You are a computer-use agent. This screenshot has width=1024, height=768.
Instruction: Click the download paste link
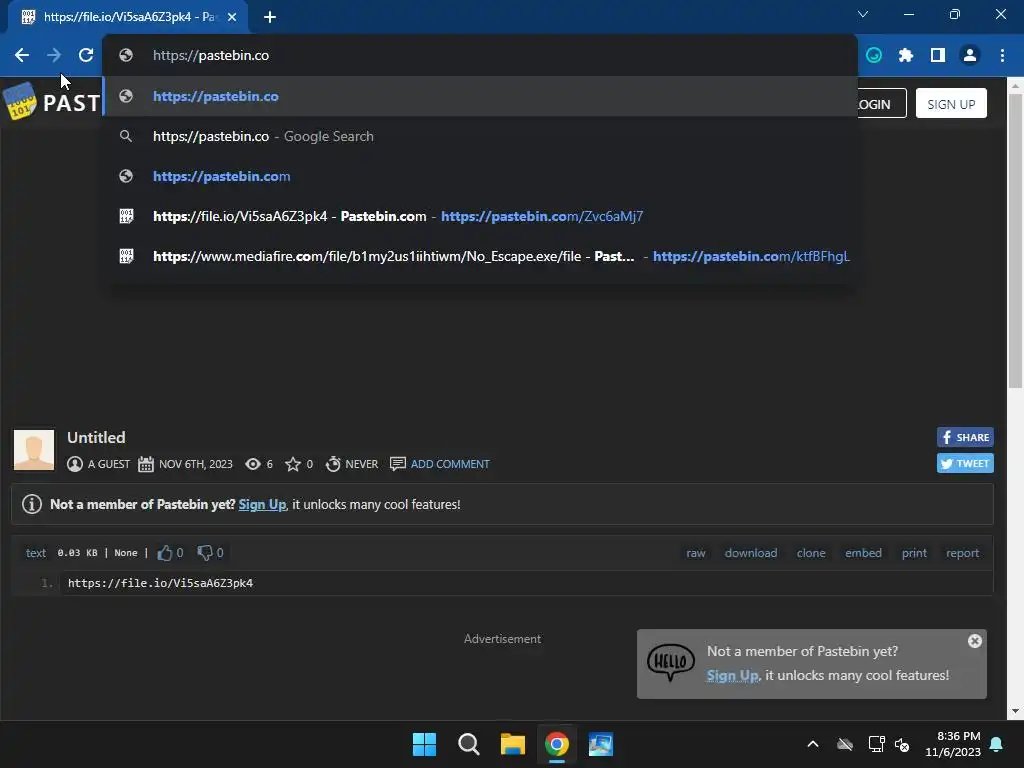(x=750, y=553)
